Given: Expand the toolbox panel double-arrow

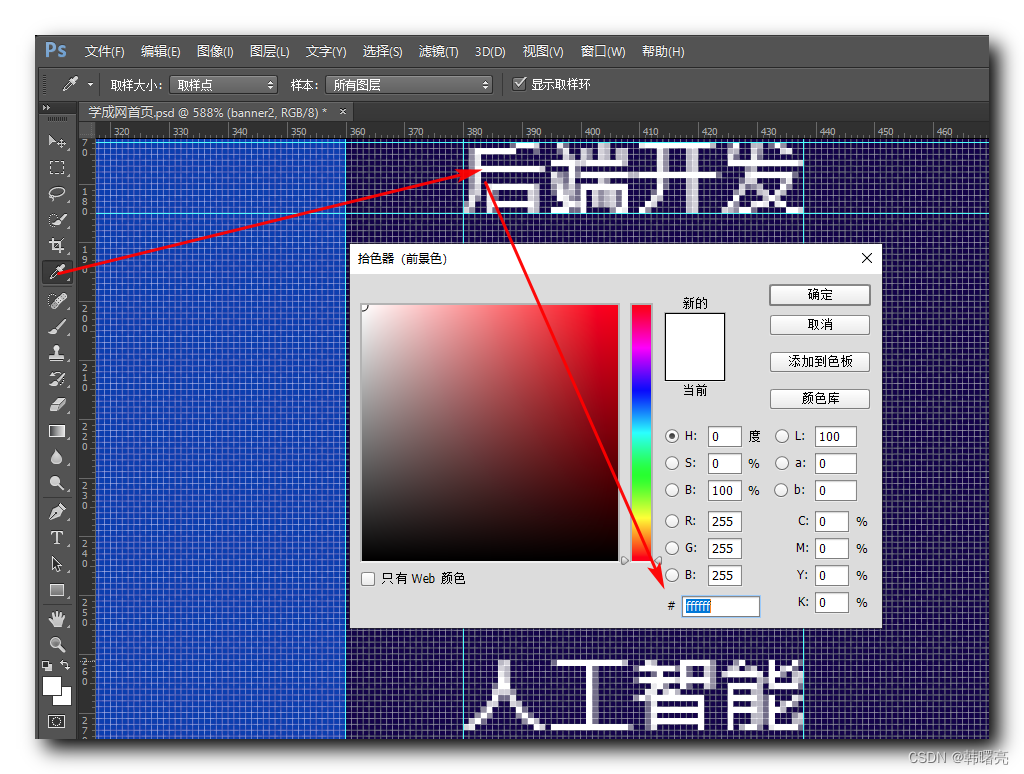Looking at the screenshot, I should pyautogui.click(x=47, y=107).
